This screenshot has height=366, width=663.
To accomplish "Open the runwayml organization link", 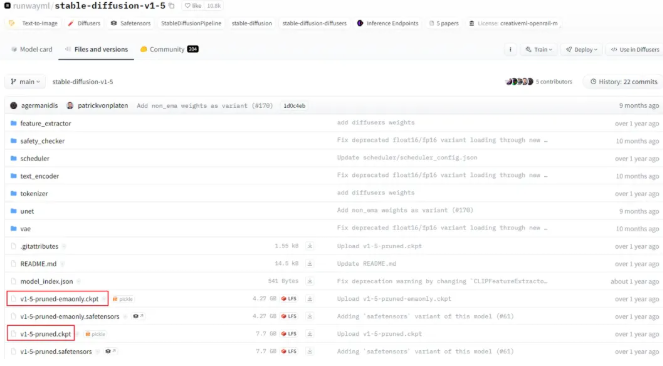I will (31, 6).
